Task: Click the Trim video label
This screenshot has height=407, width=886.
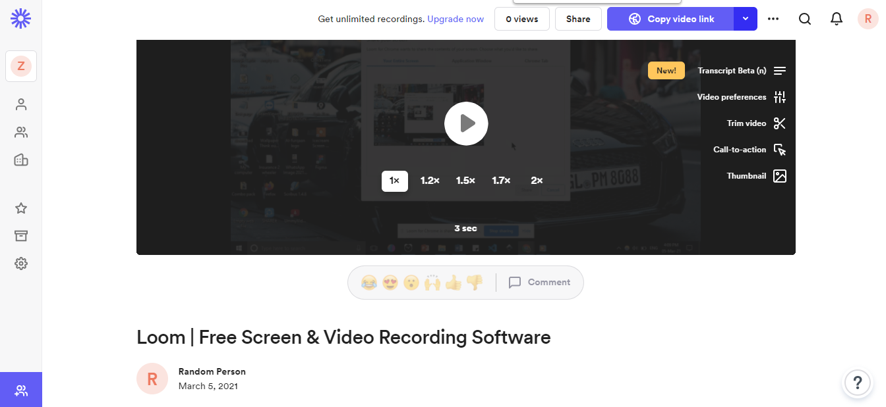Action: pyautogui.click(x=746, y=123)
